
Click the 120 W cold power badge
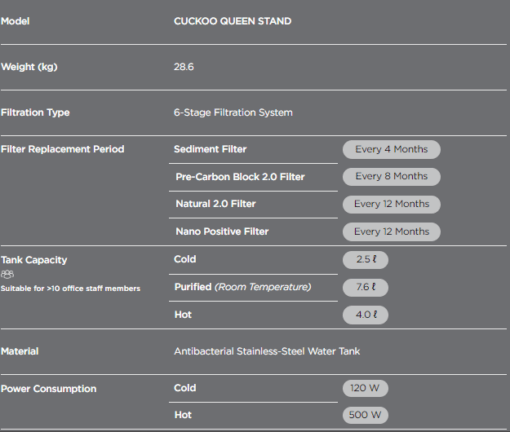(365, 388)
